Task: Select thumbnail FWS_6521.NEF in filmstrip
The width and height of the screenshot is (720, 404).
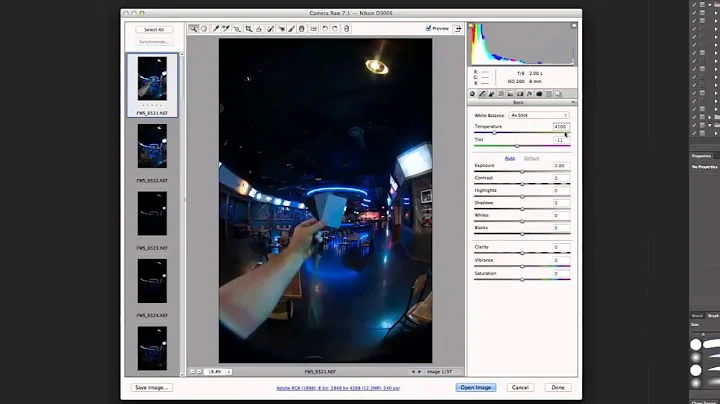Action: click(152, 85)
